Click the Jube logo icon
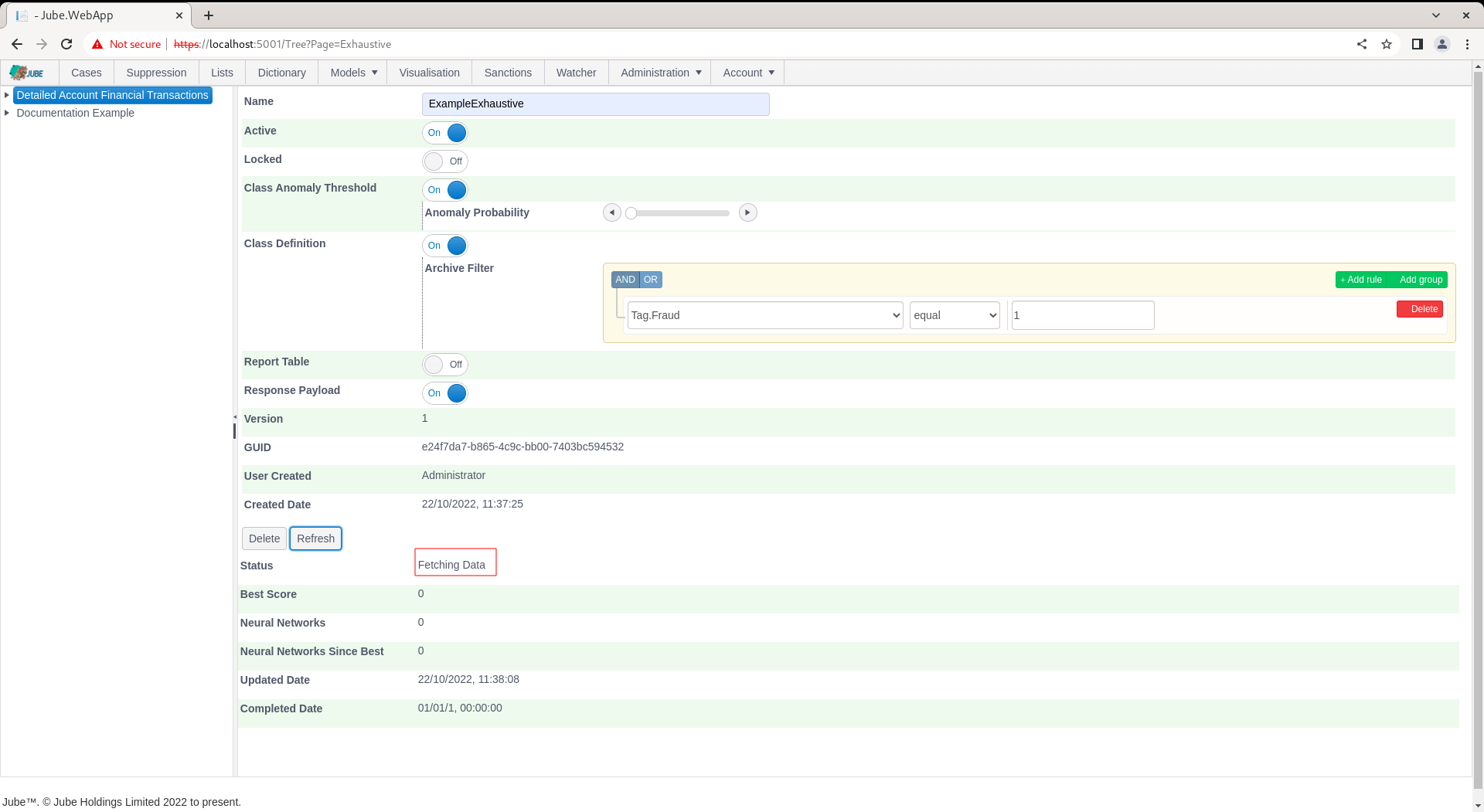 26,73
